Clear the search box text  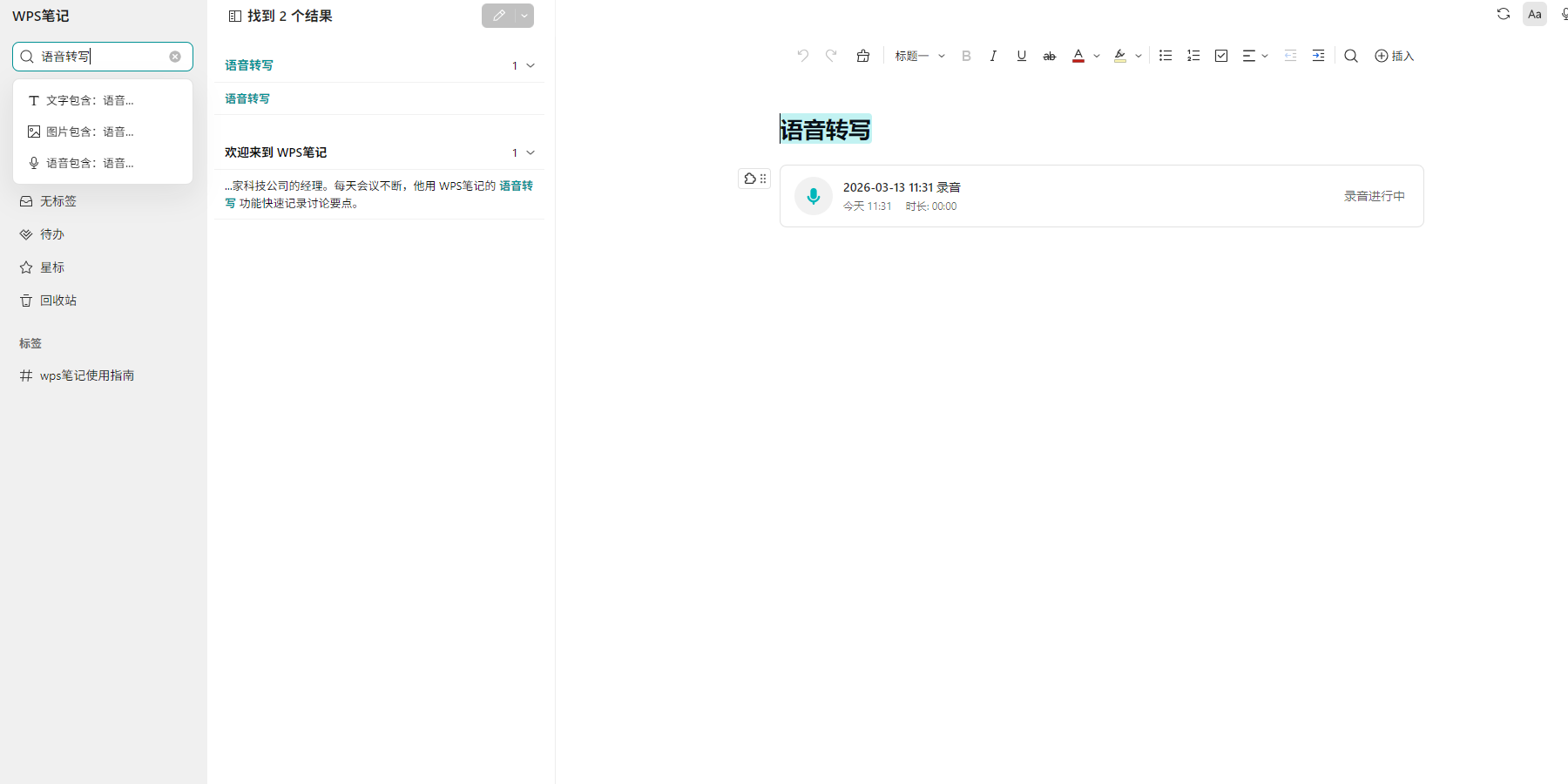pos(175,57)
